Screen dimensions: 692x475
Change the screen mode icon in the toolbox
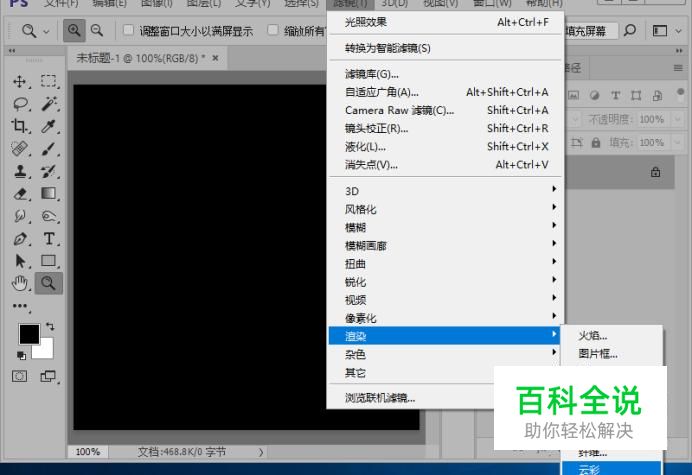point(48,376)
